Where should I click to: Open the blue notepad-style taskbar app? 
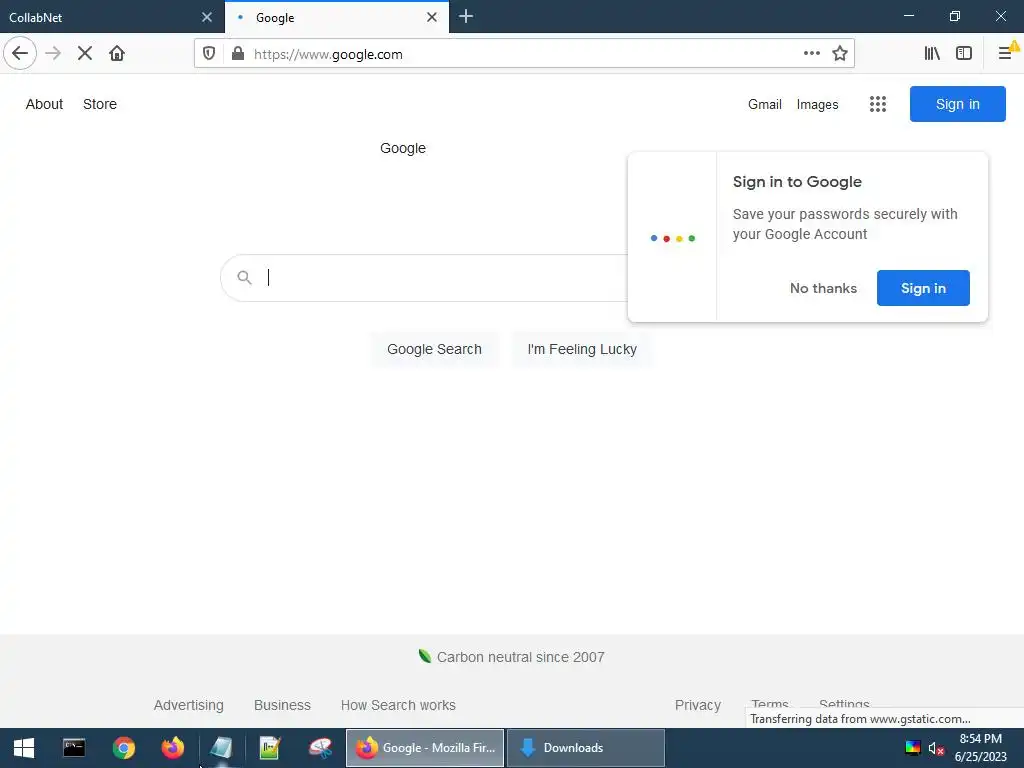point(221,748)
